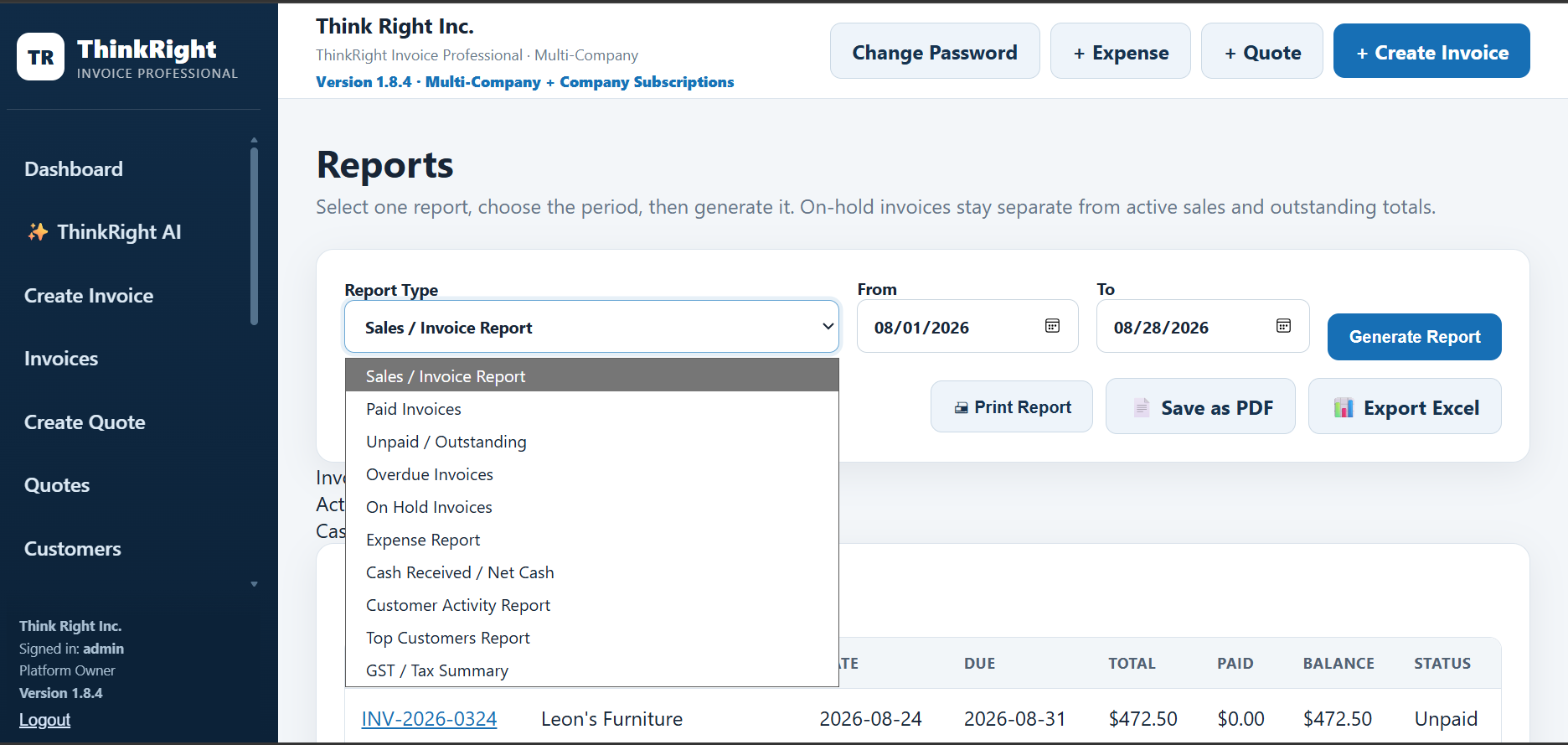This screenshot has height=745, width=1568.
Task: Add a new Quote from header
Action: pyautogui.click(x=1261, y=52)
